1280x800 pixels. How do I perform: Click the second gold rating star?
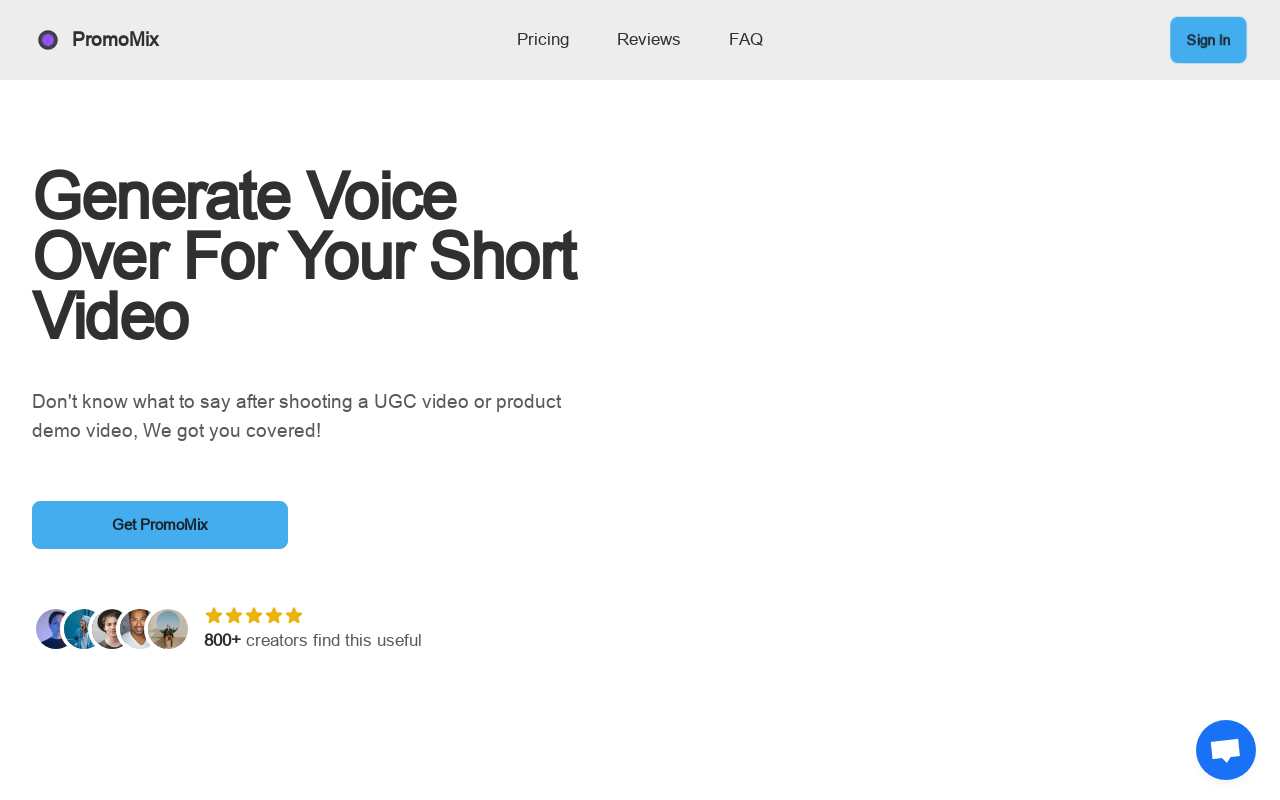pos(234,615)
